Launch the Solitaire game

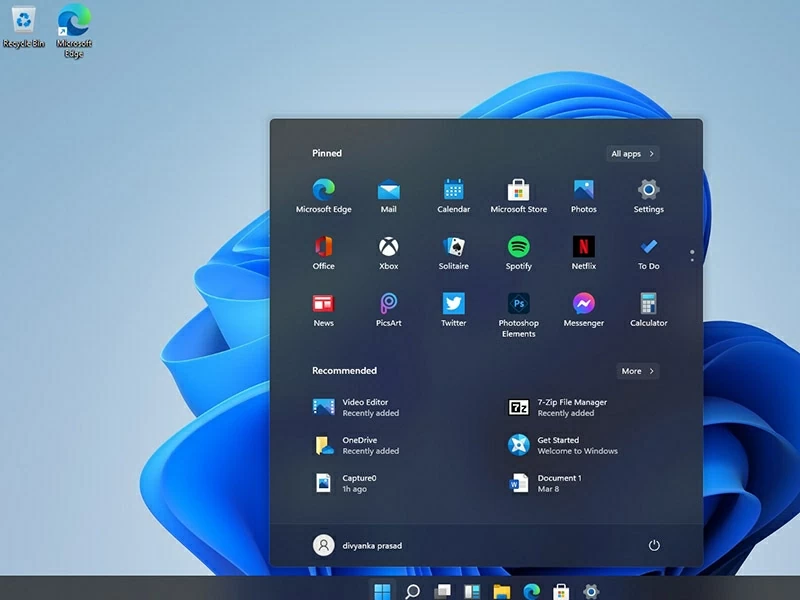coord(453,251)
